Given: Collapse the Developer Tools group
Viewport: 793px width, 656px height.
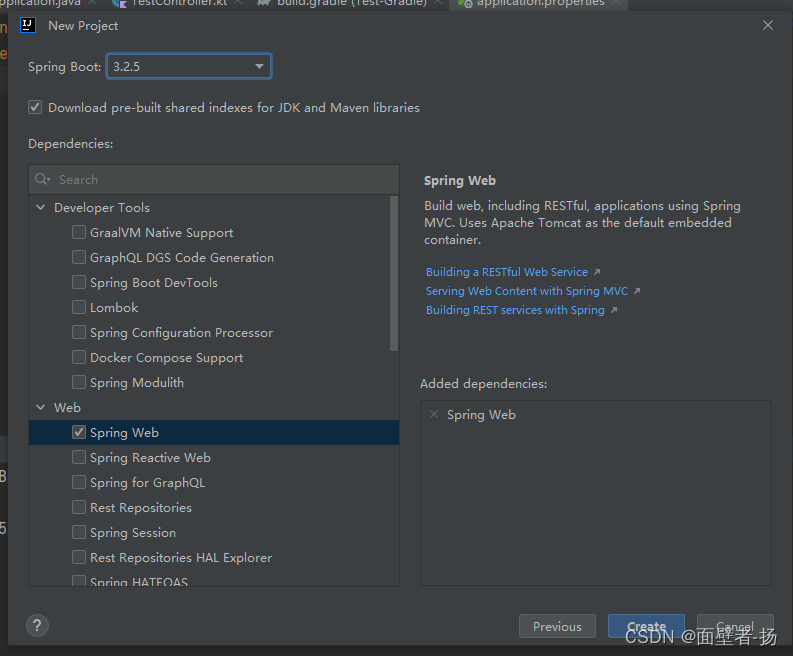Looking at the screenshot, I should [x=41, y=207].
